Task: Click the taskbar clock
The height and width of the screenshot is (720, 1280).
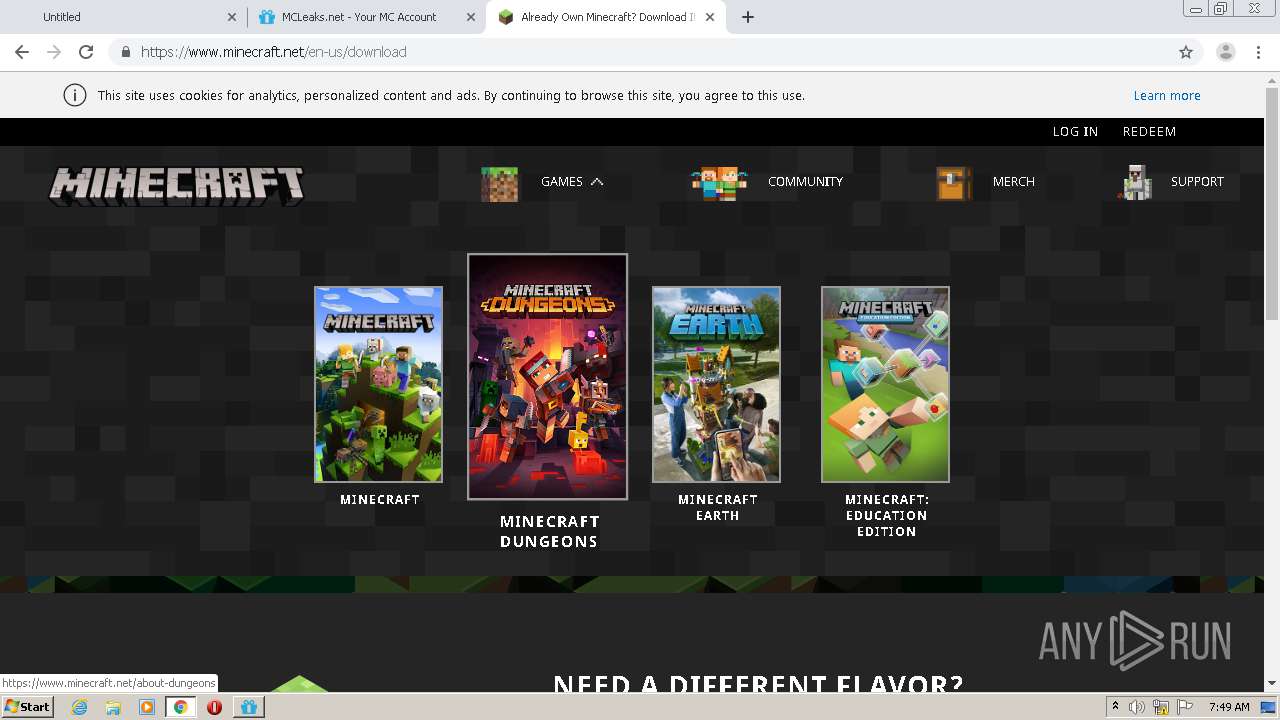Action: pos(1229,707)
